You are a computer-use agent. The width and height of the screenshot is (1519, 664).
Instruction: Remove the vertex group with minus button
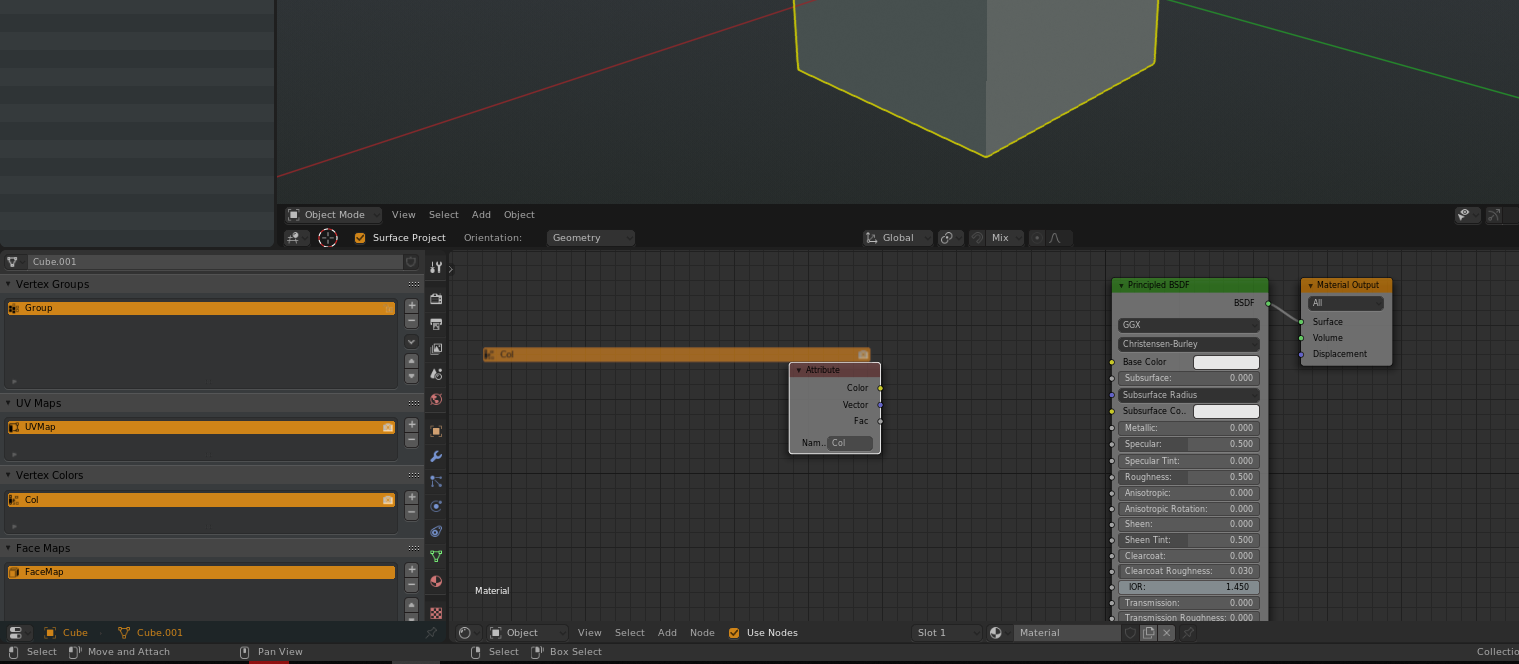(411, 321)
